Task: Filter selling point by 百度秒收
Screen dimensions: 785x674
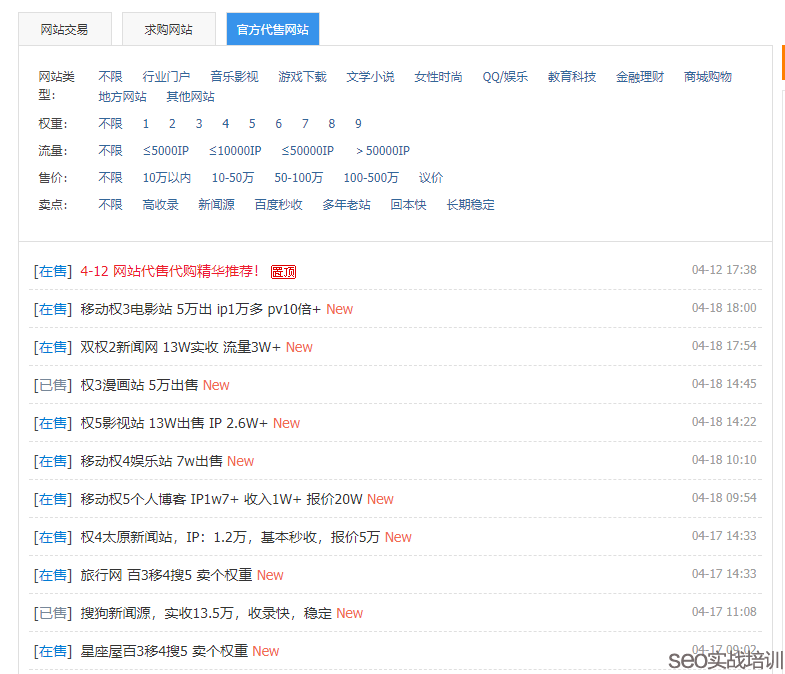Action: pyautogui.click(x=278, y=205)
